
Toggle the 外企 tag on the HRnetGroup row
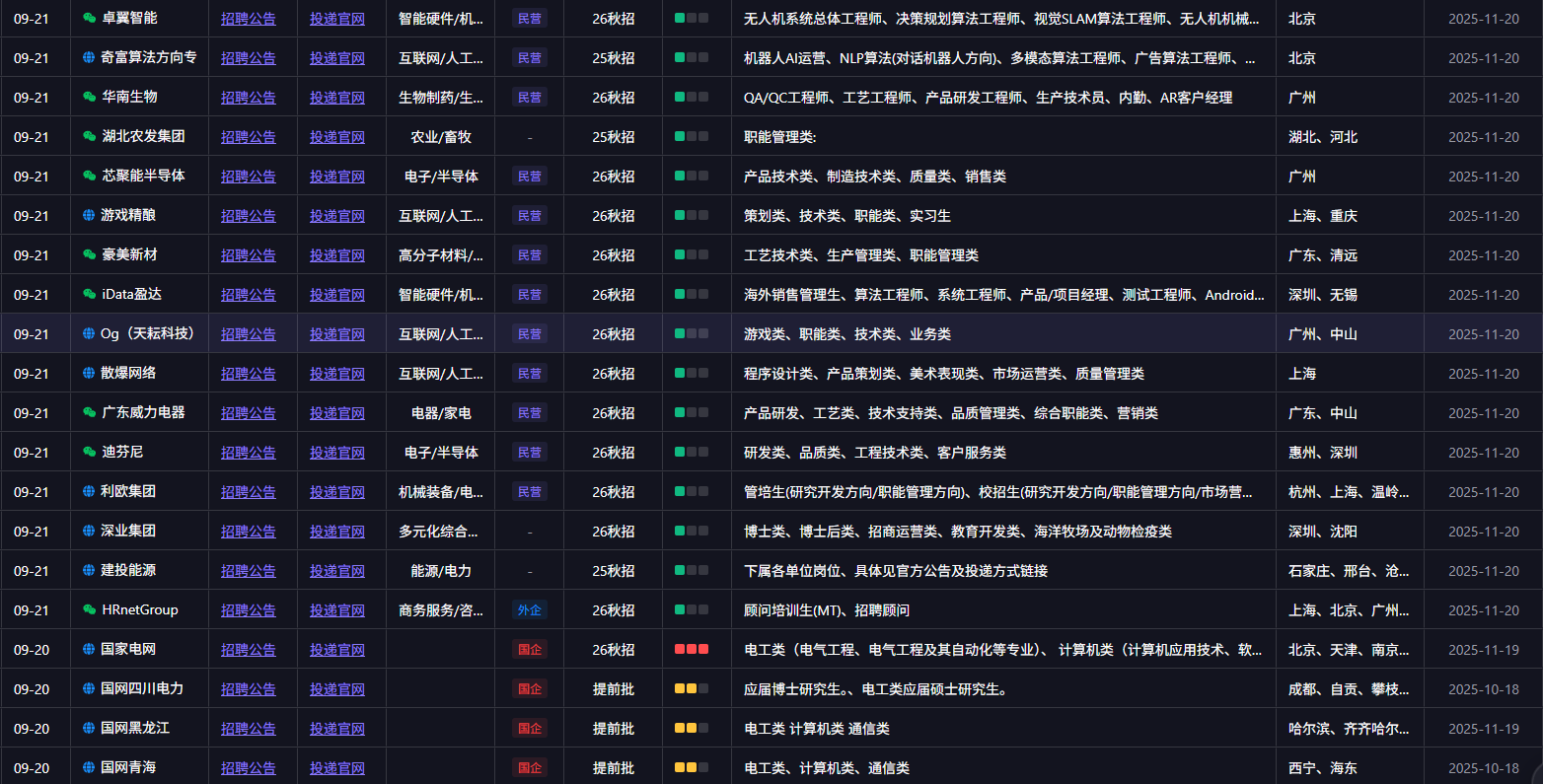529,609
